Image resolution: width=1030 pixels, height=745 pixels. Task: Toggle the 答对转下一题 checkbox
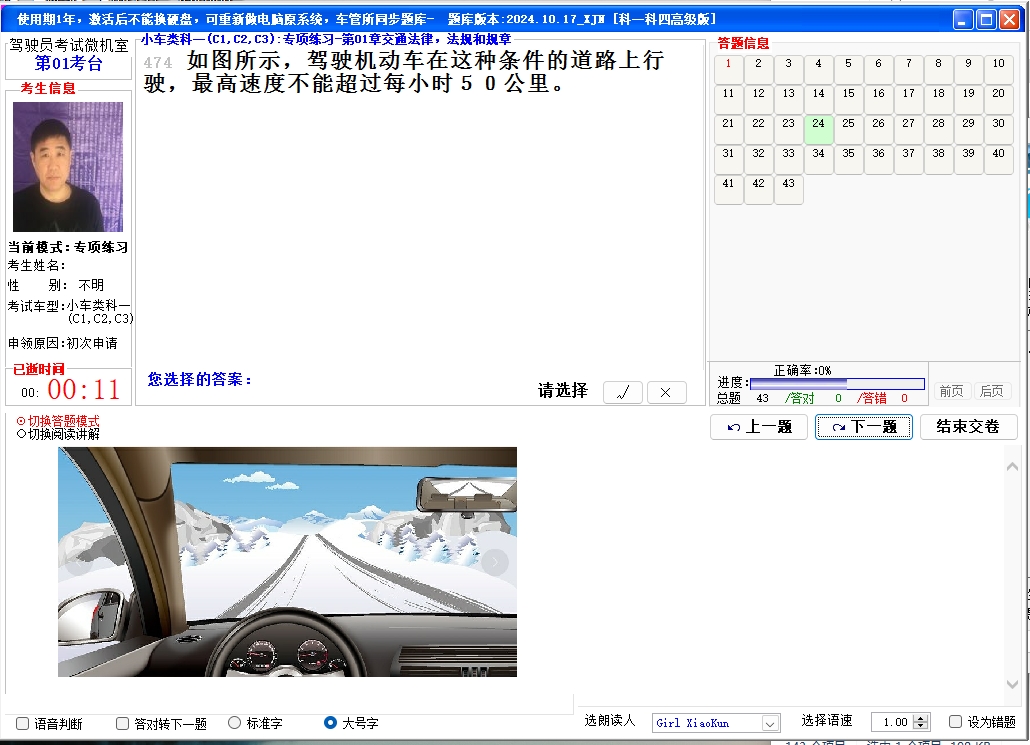pos(123,723)
